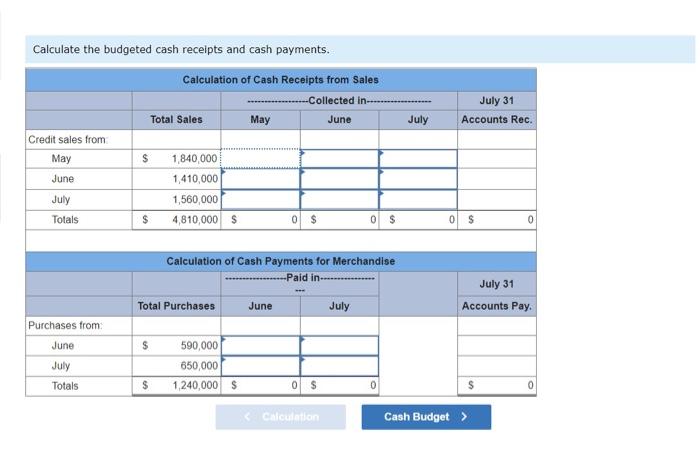This screenshot has width=700, height=473.
Task: Click the 1,410,000 June total sales value
Action: [x=195, y=178]
